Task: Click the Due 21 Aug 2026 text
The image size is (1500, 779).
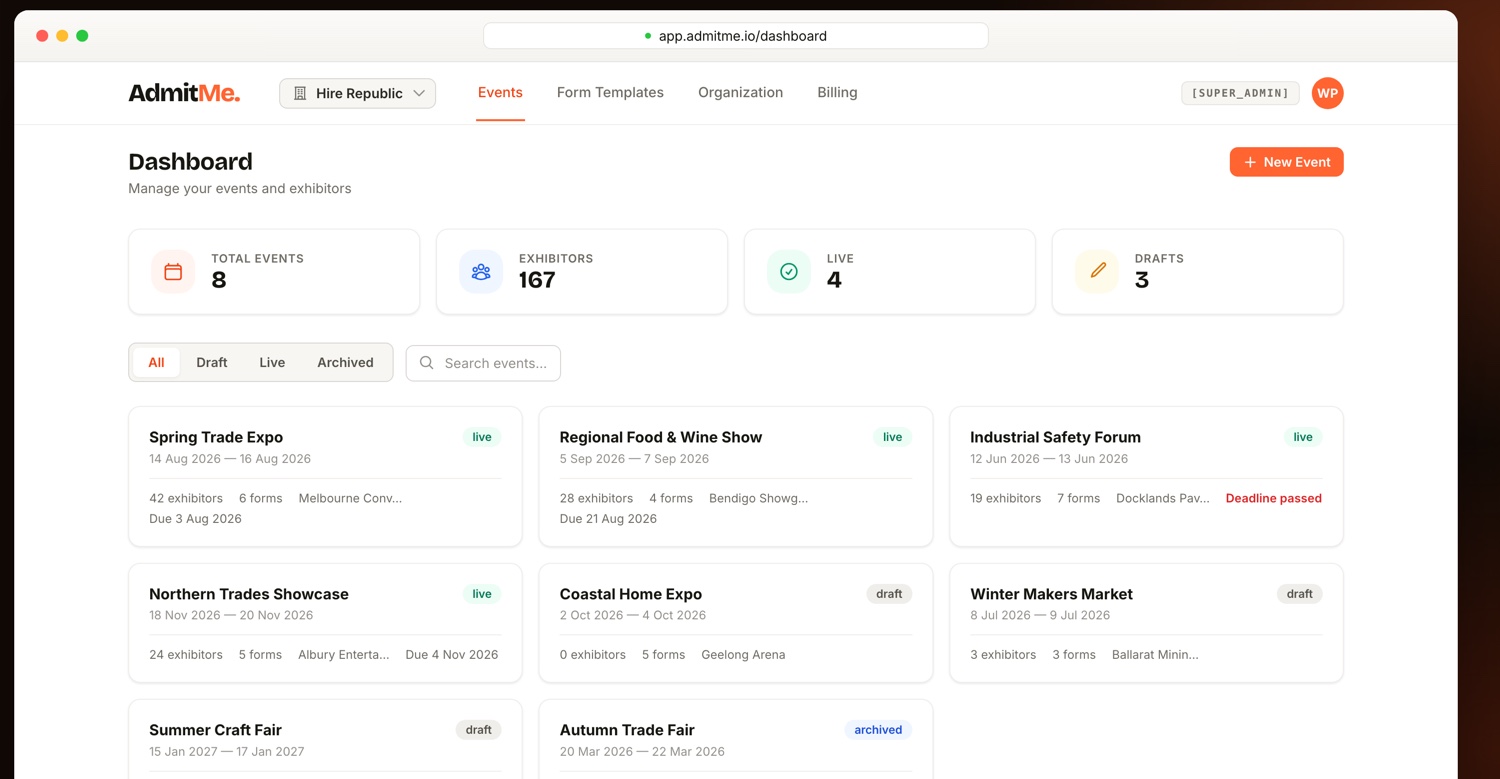Action: [608, 519]
